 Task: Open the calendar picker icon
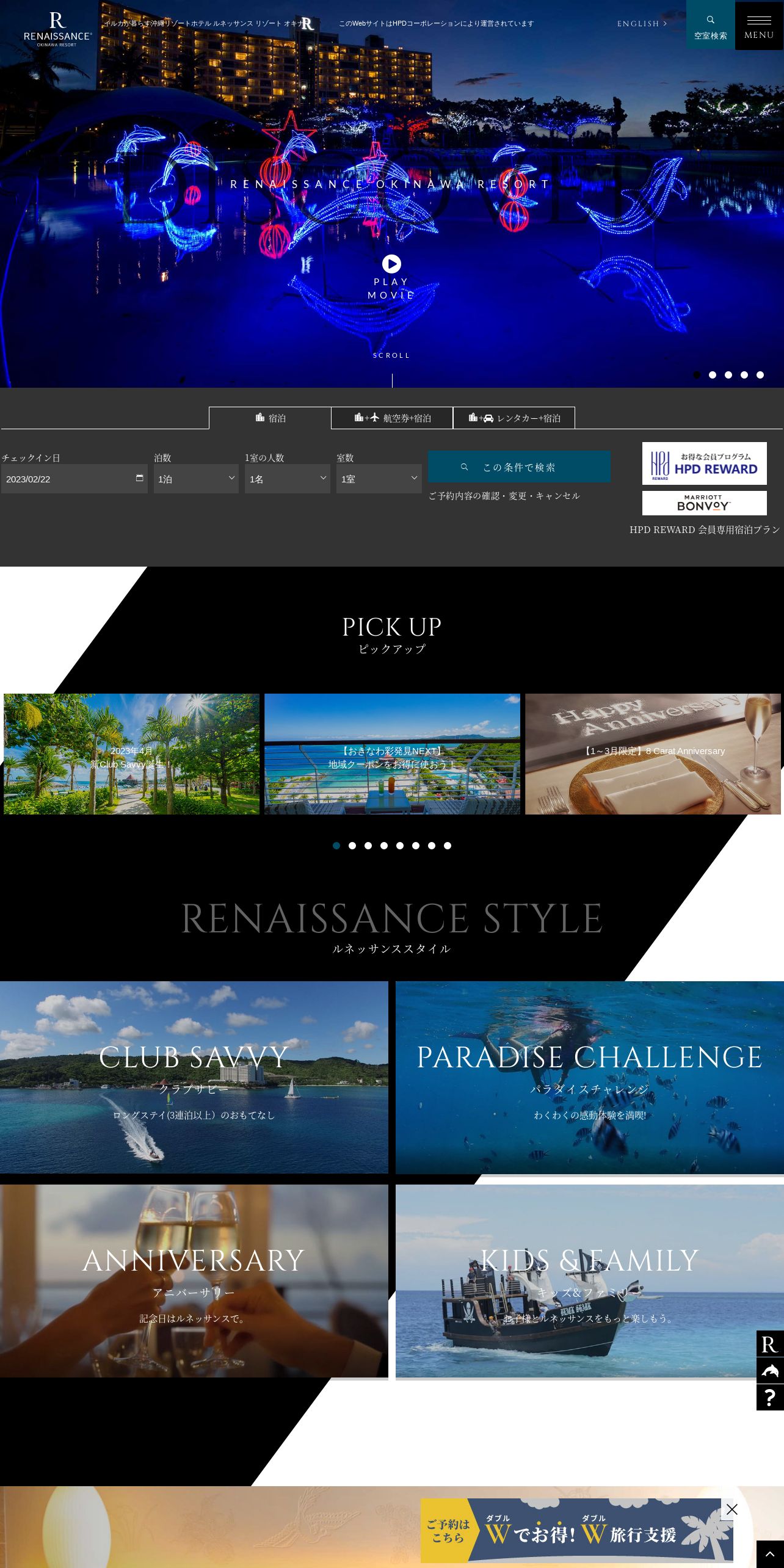click(139, 478)
